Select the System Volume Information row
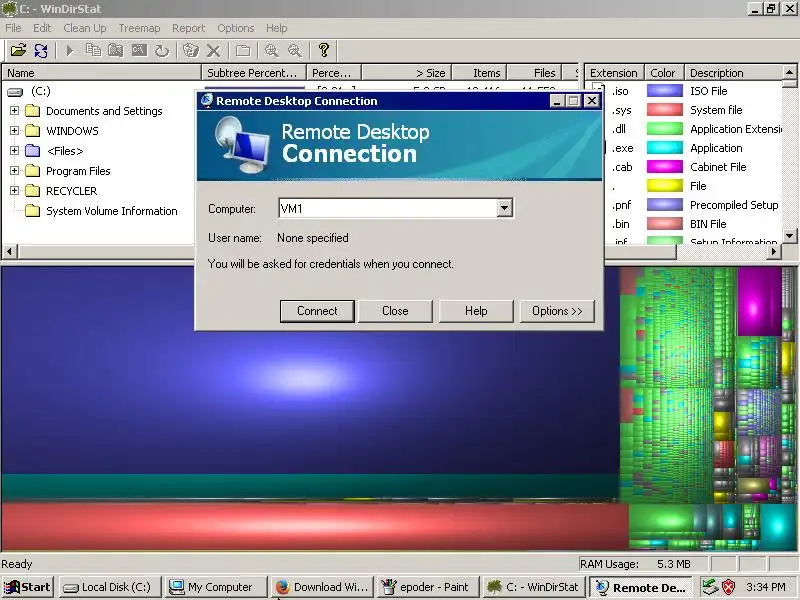800x600 pixels. [112, 211]
